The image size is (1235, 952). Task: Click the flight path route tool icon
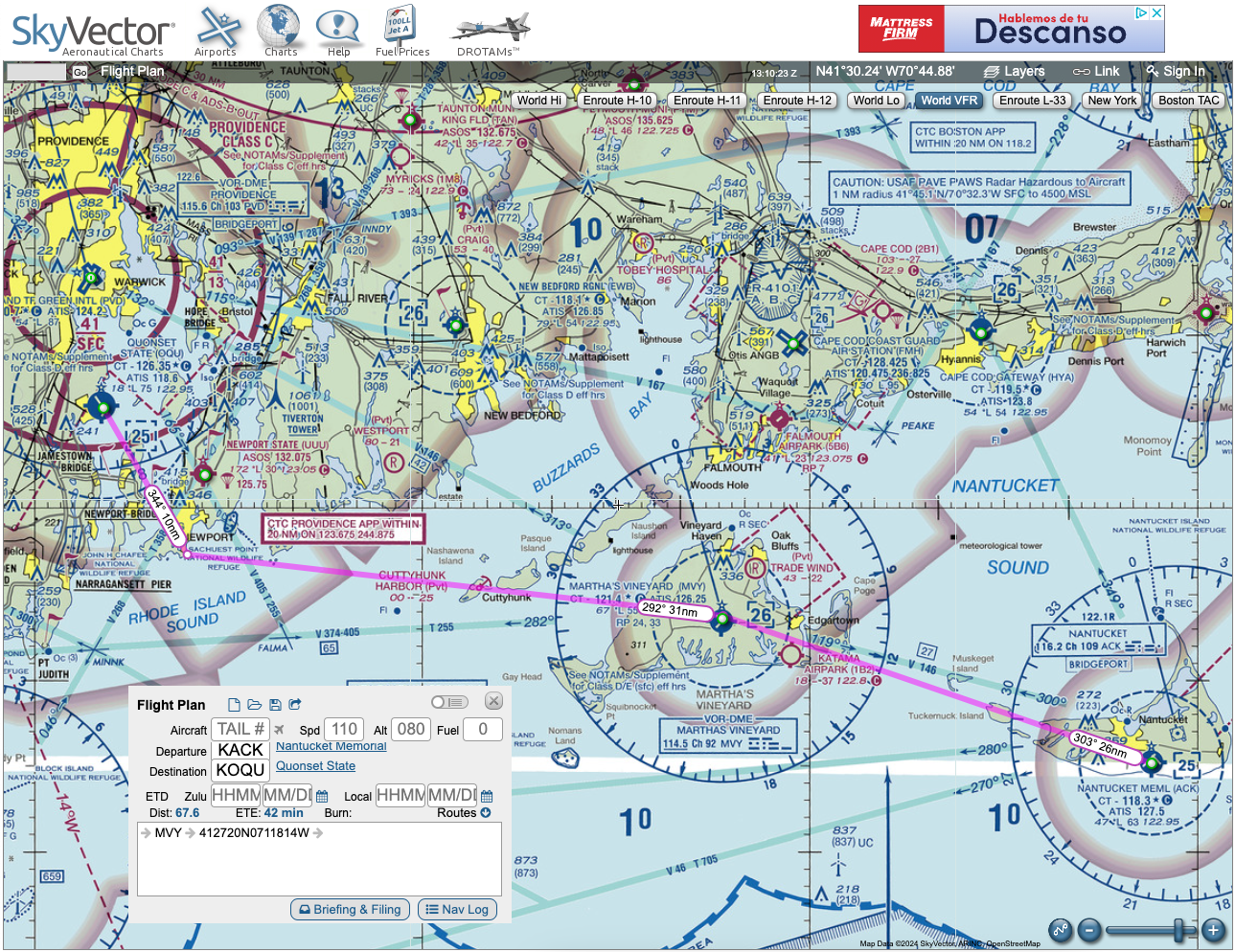(1060, 929)
